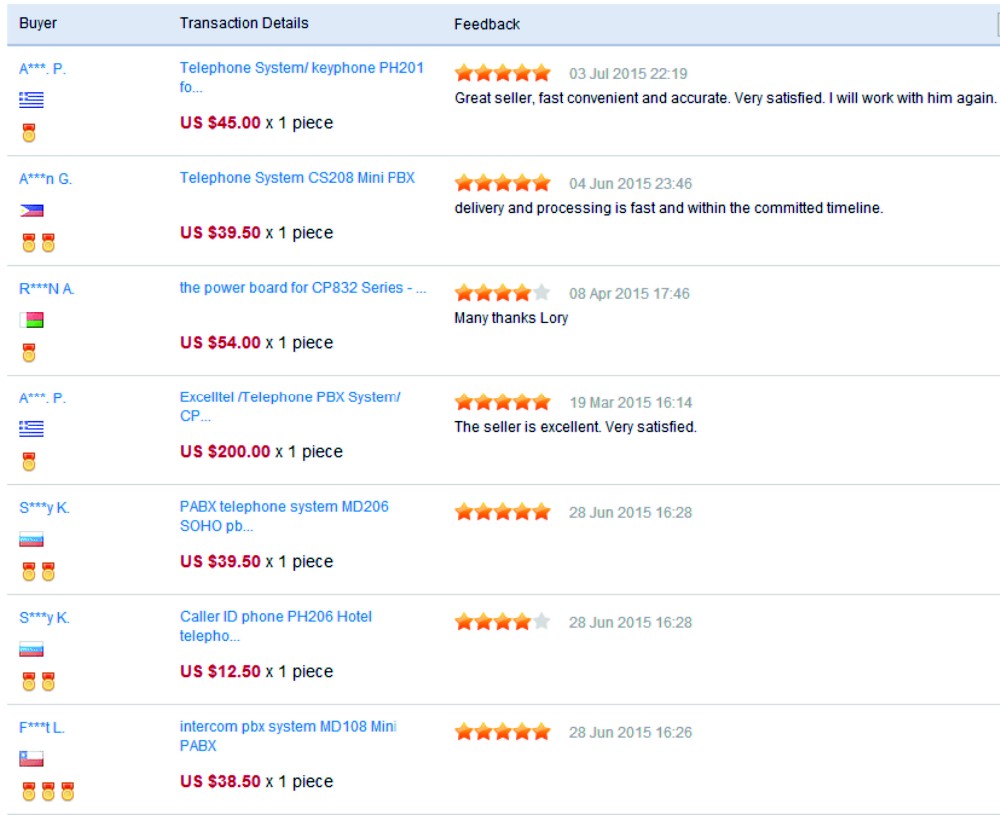
Task: Click the 'Many thanks Lory' feedback comment
Action: (x=511, y=318)
